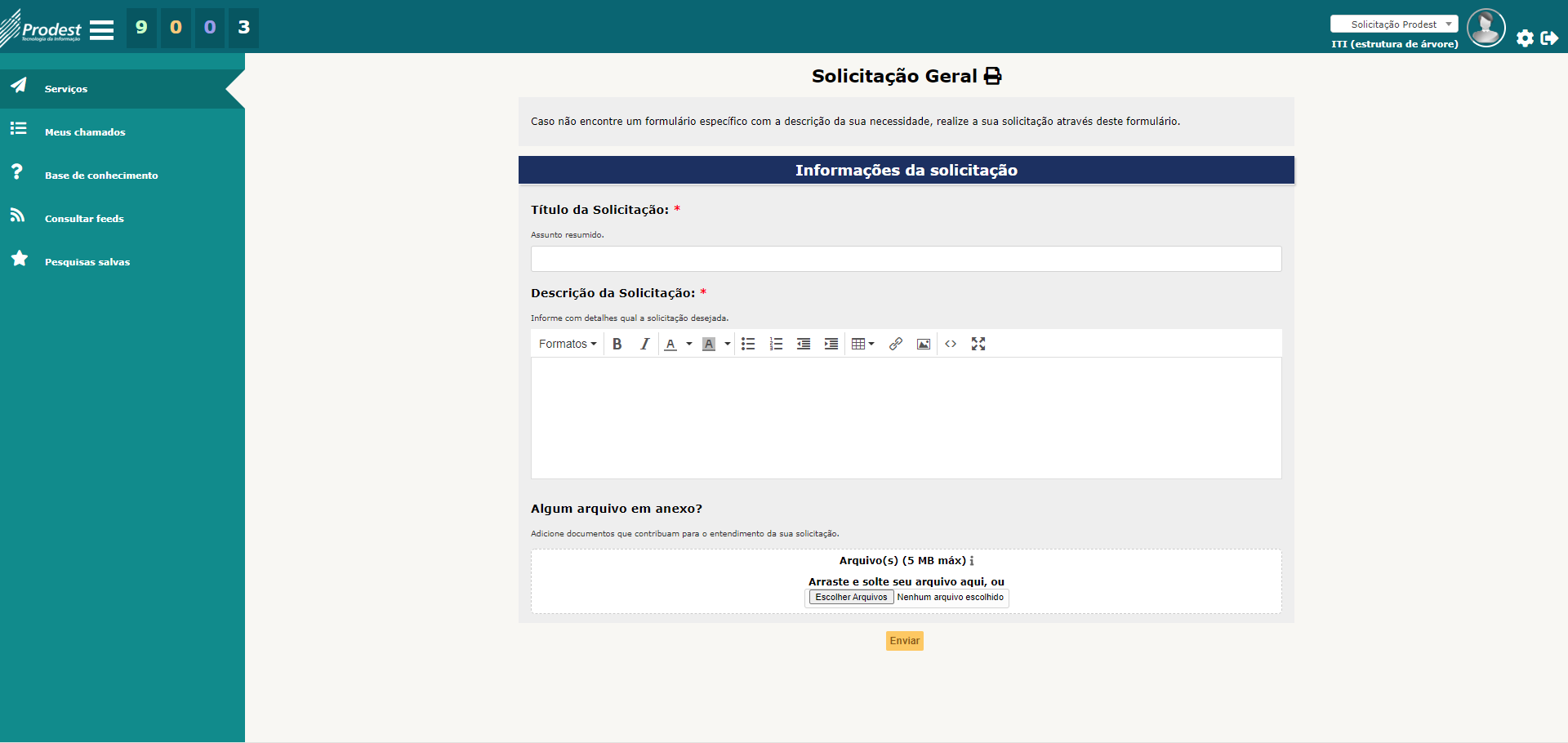Viewport: 1568px width, 743px height.
Task: Insert a numbered list
Action: pyautogui.click(x=776, y=344)
